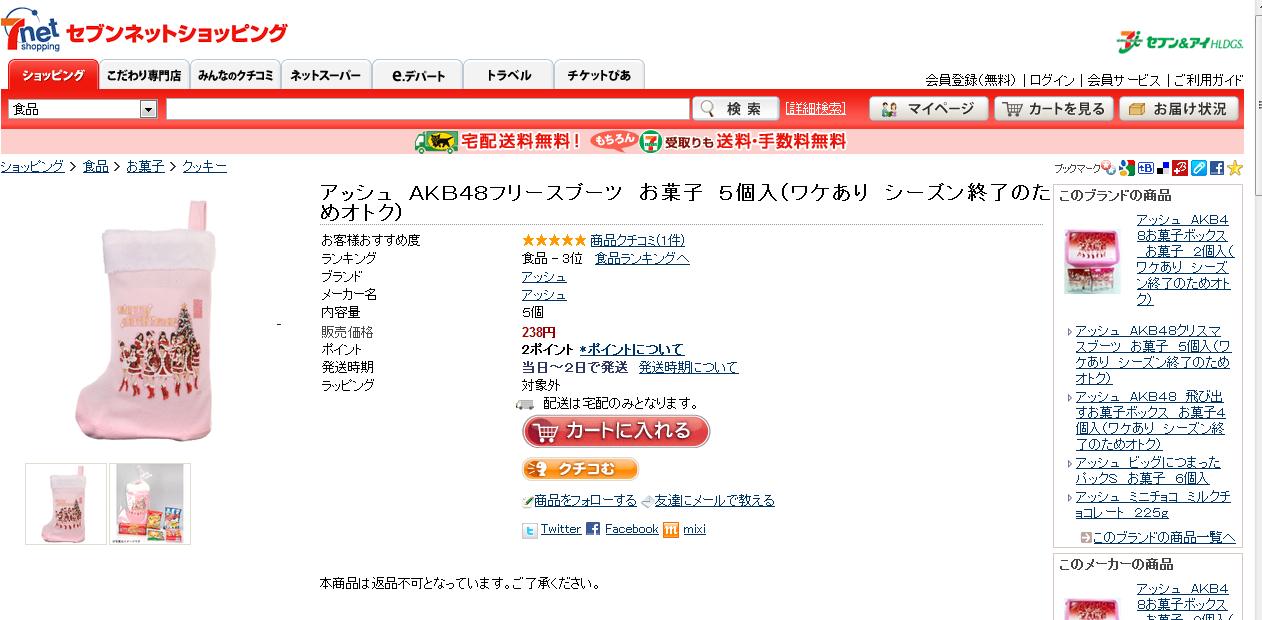1262x620 pixels.
Task: Click the Facebook icon in the bookmark row
Action: coord(1216,168)
